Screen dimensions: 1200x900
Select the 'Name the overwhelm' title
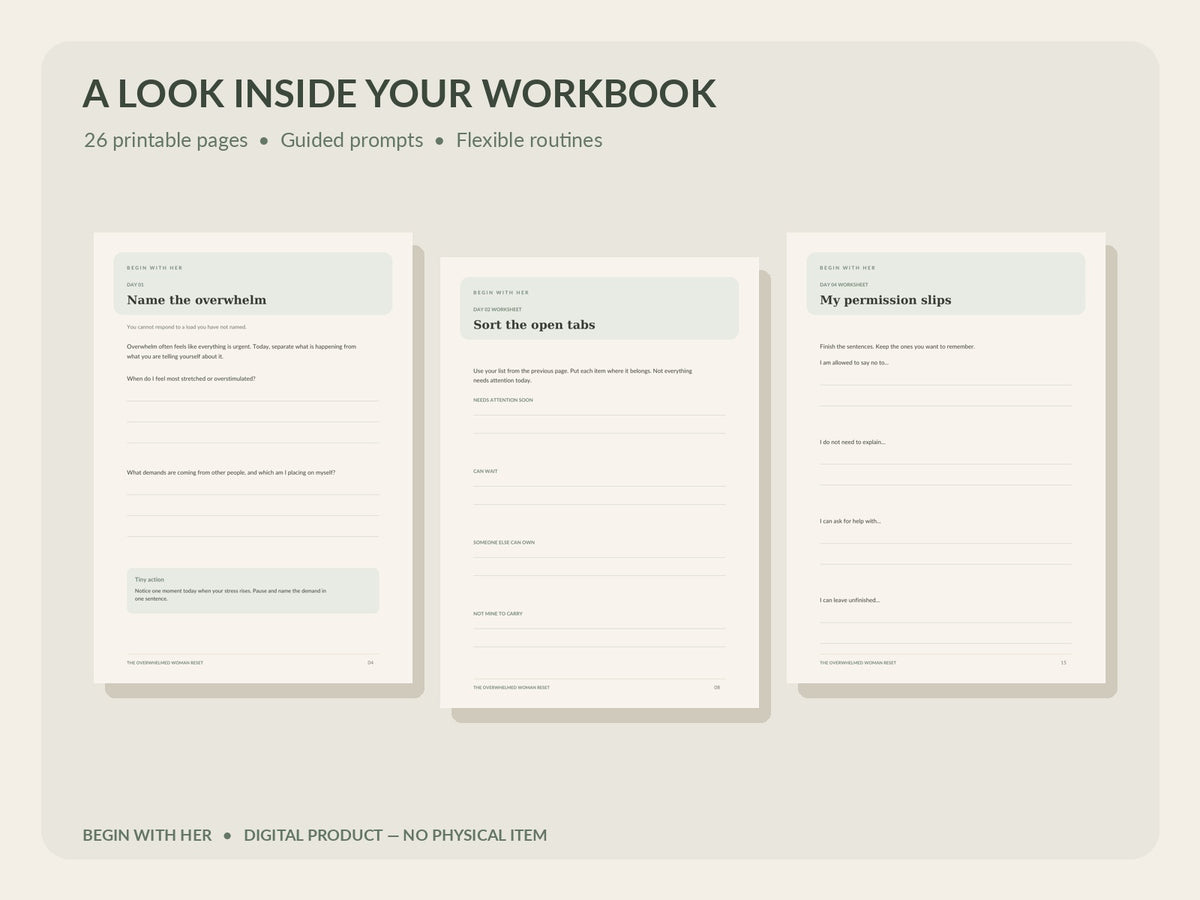pyautogui.click(x=197, y=300)
